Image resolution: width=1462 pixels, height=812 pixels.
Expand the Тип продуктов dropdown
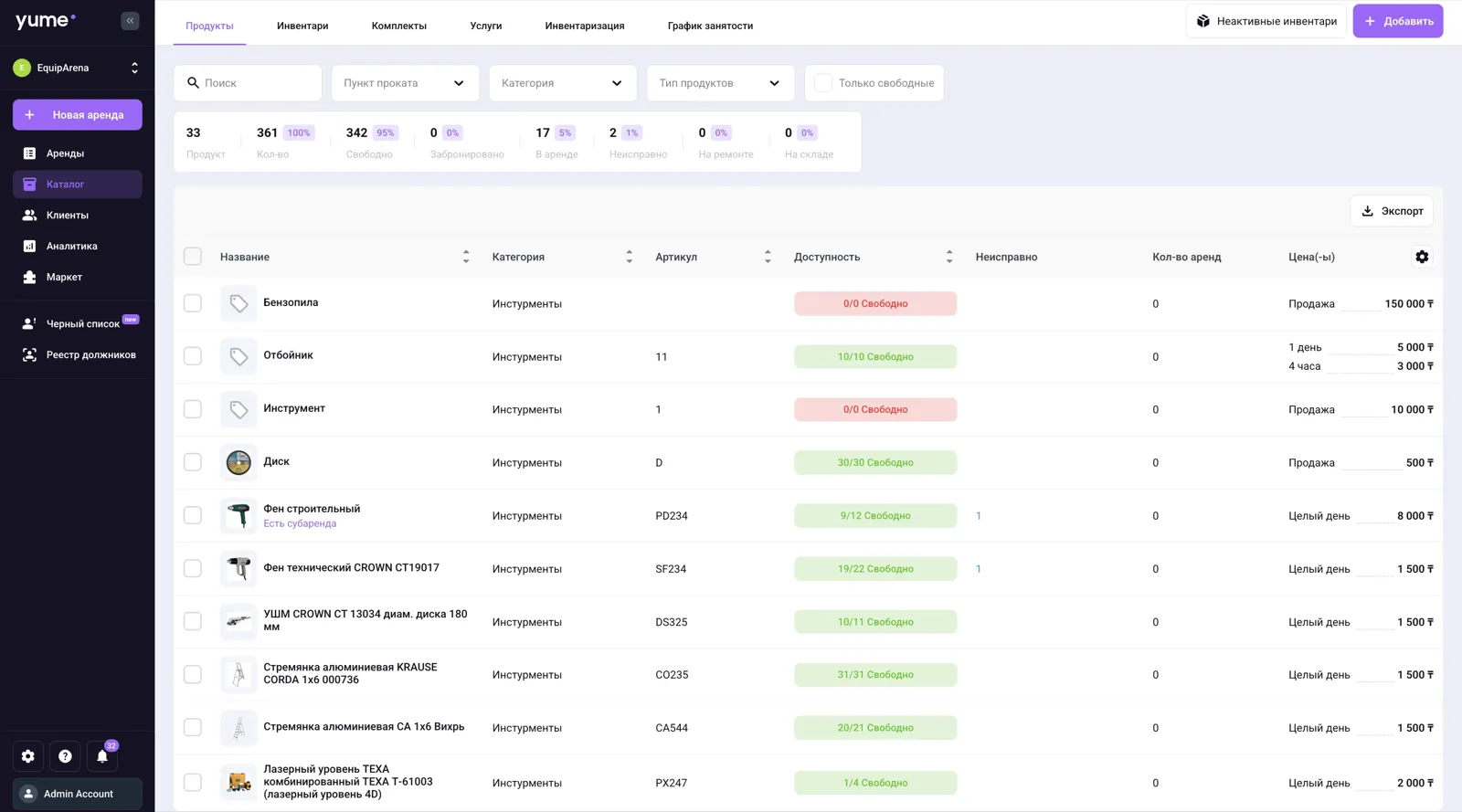(x=720, y=83)
